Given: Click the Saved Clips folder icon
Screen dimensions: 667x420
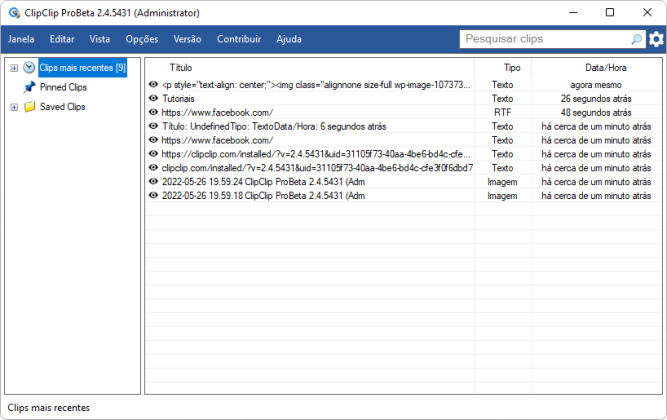Looking at the screenshot, I should pos(29,106).
